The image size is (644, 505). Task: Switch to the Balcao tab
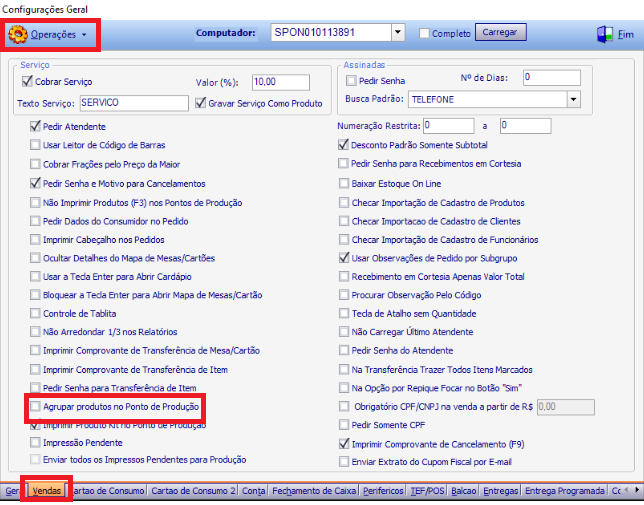[x=464, y=491]
